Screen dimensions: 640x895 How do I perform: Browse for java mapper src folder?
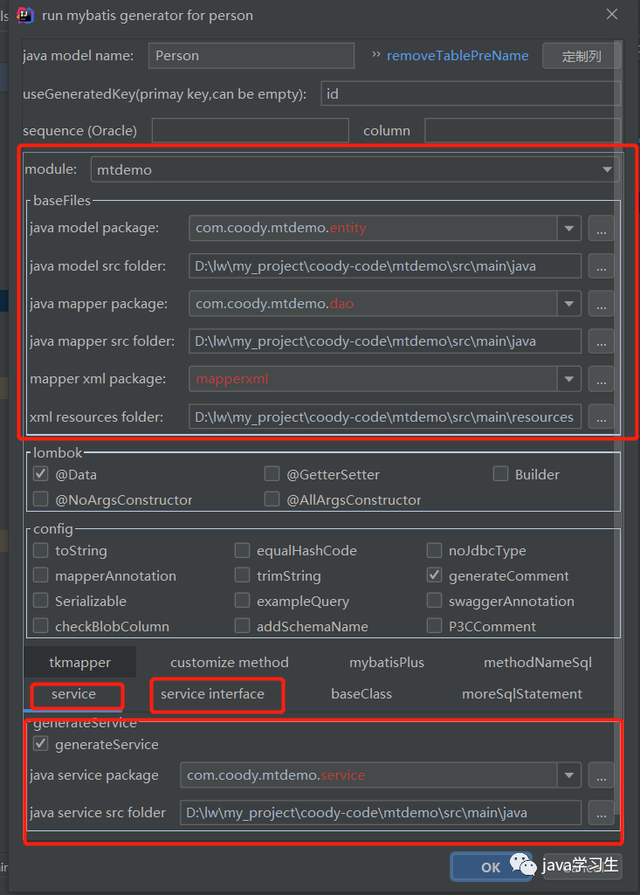(601, 341)
